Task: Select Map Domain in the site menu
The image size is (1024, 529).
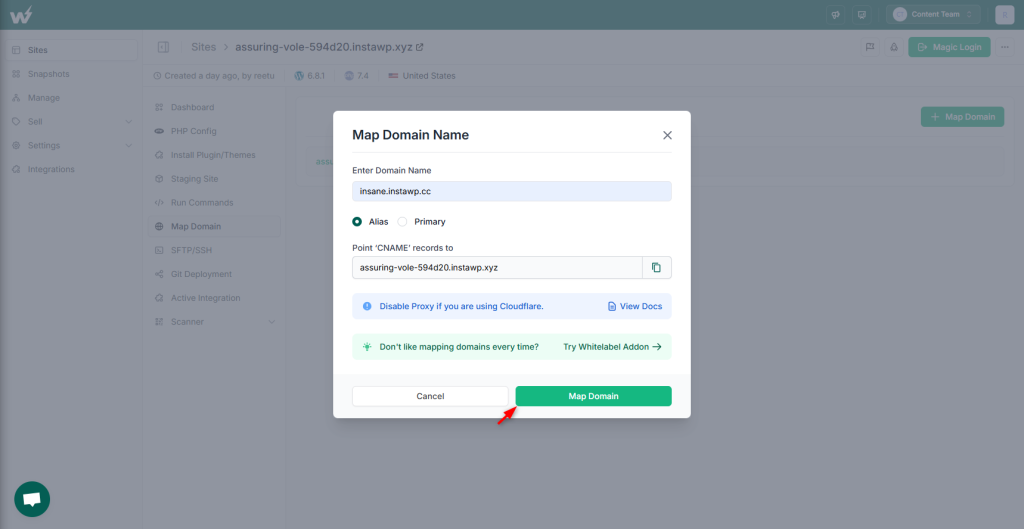Action: click(214, 227)
